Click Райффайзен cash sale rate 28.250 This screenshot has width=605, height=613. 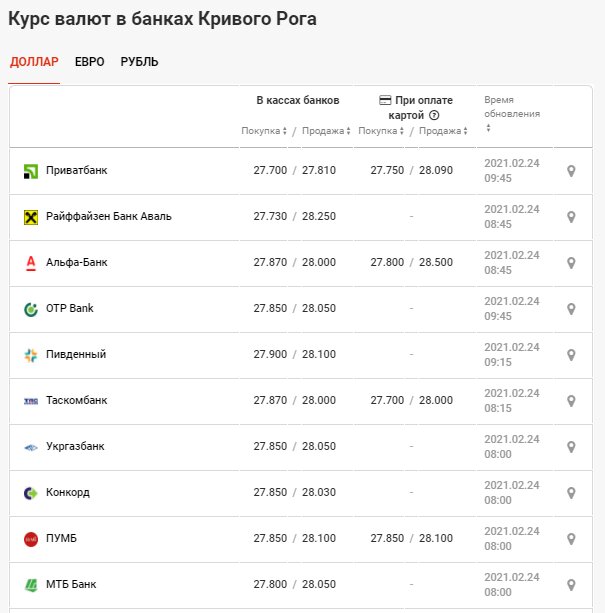[319, 216]
